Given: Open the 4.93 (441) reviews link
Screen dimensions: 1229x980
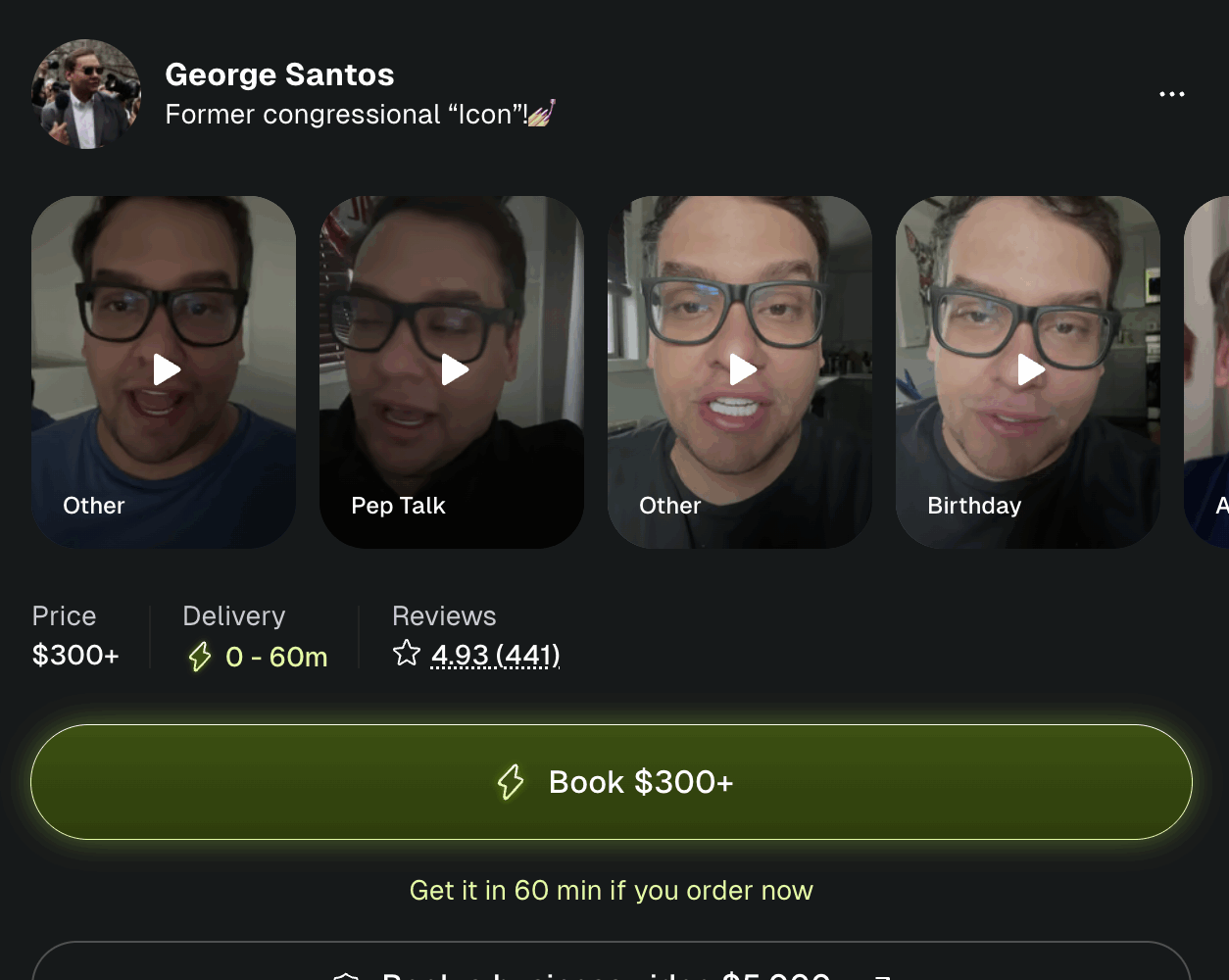Looking at the screenshot, I should [495, 655].
